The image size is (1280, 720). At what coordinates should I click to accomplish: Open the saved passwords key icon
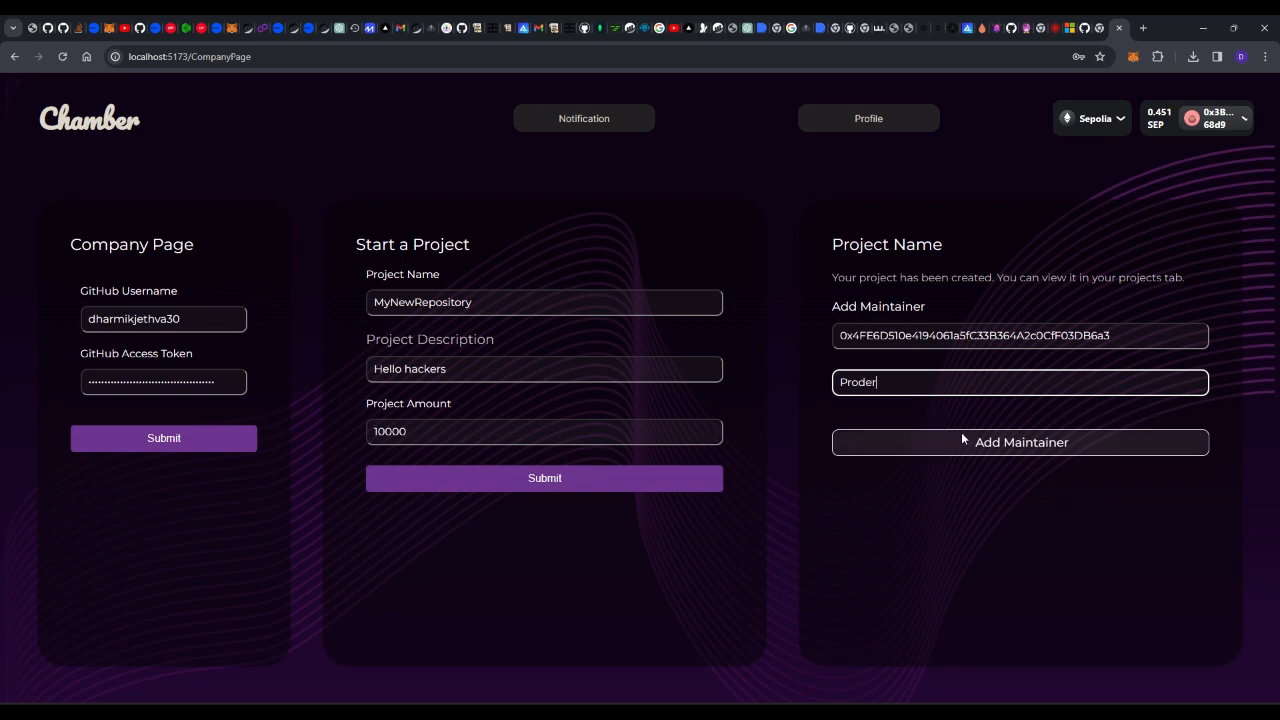[x=1078, y=57]
